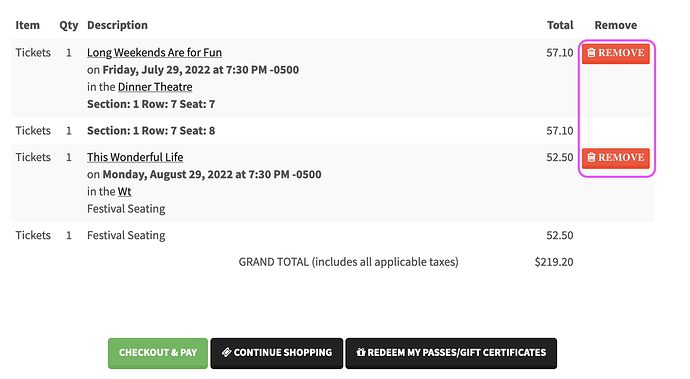Click the Item column header
The image size is (690, 379).
tap(27, 25)
